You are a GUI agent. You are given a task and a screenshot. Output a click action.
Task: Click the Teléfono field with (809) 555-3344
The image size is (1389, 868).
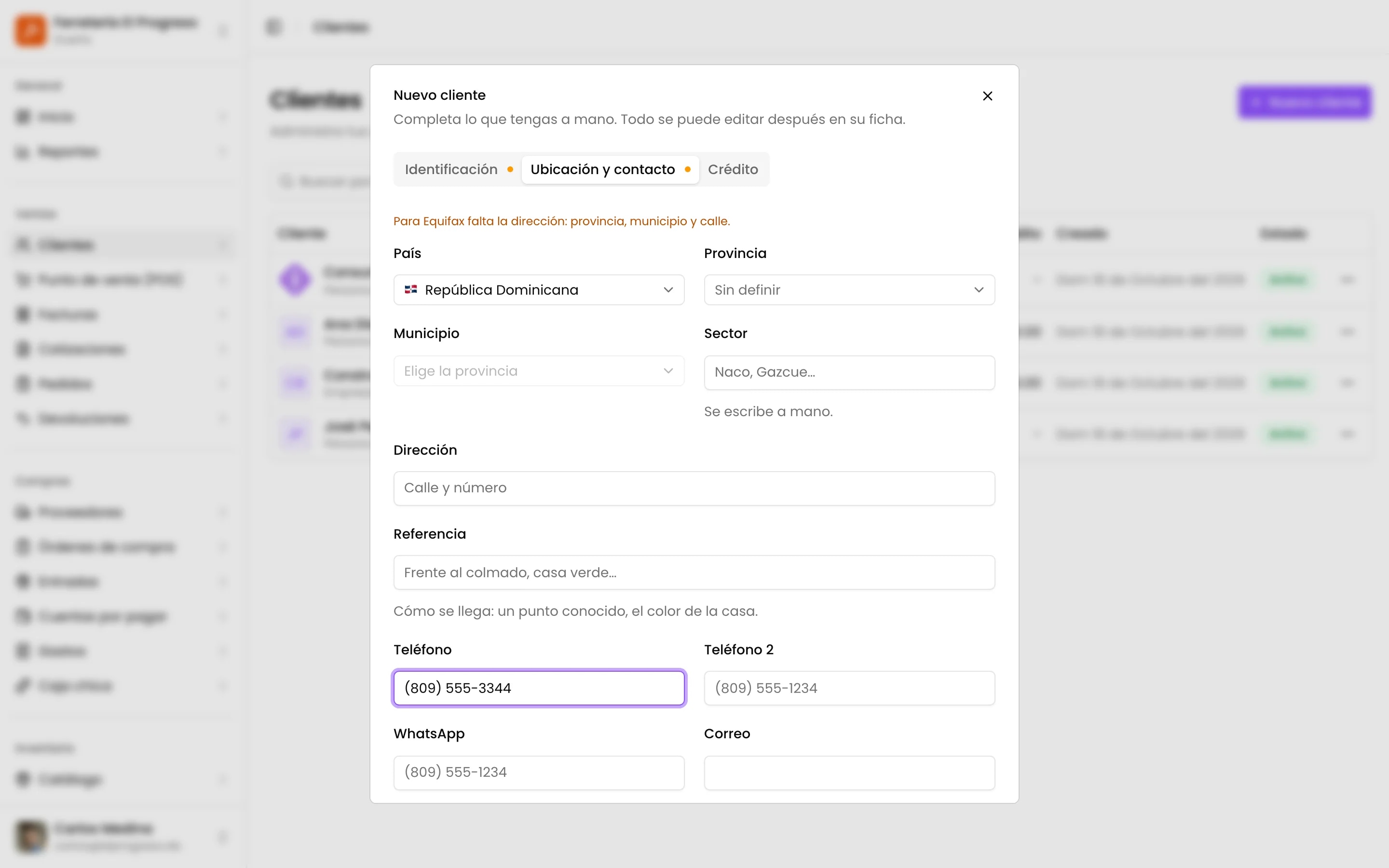pyautogui.click(x=539, y=688)
